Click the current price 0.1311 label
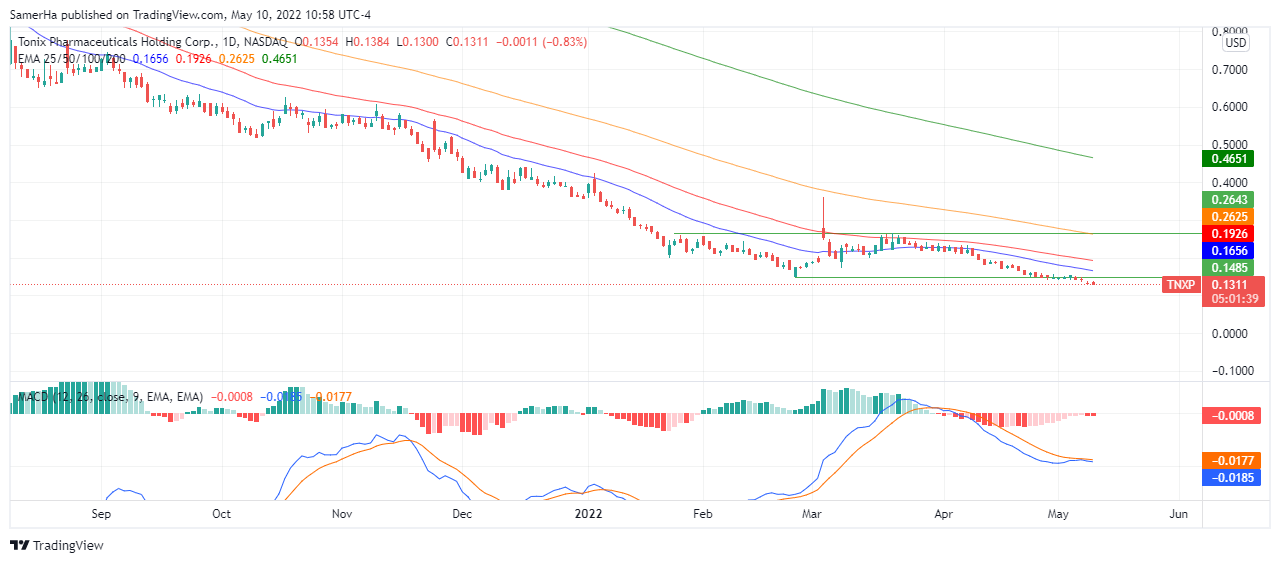Screen dimensions: 1280x563 [x=1231, y=285]
